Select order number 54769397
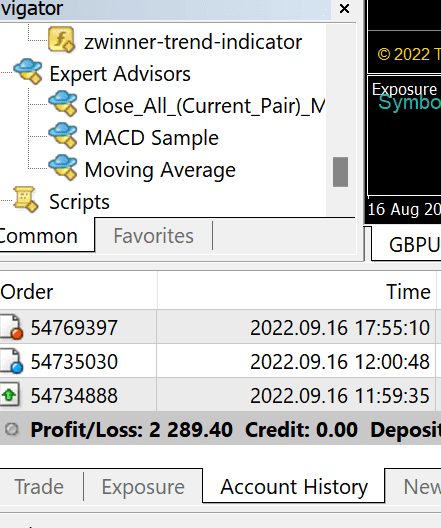 pos(74,327)
